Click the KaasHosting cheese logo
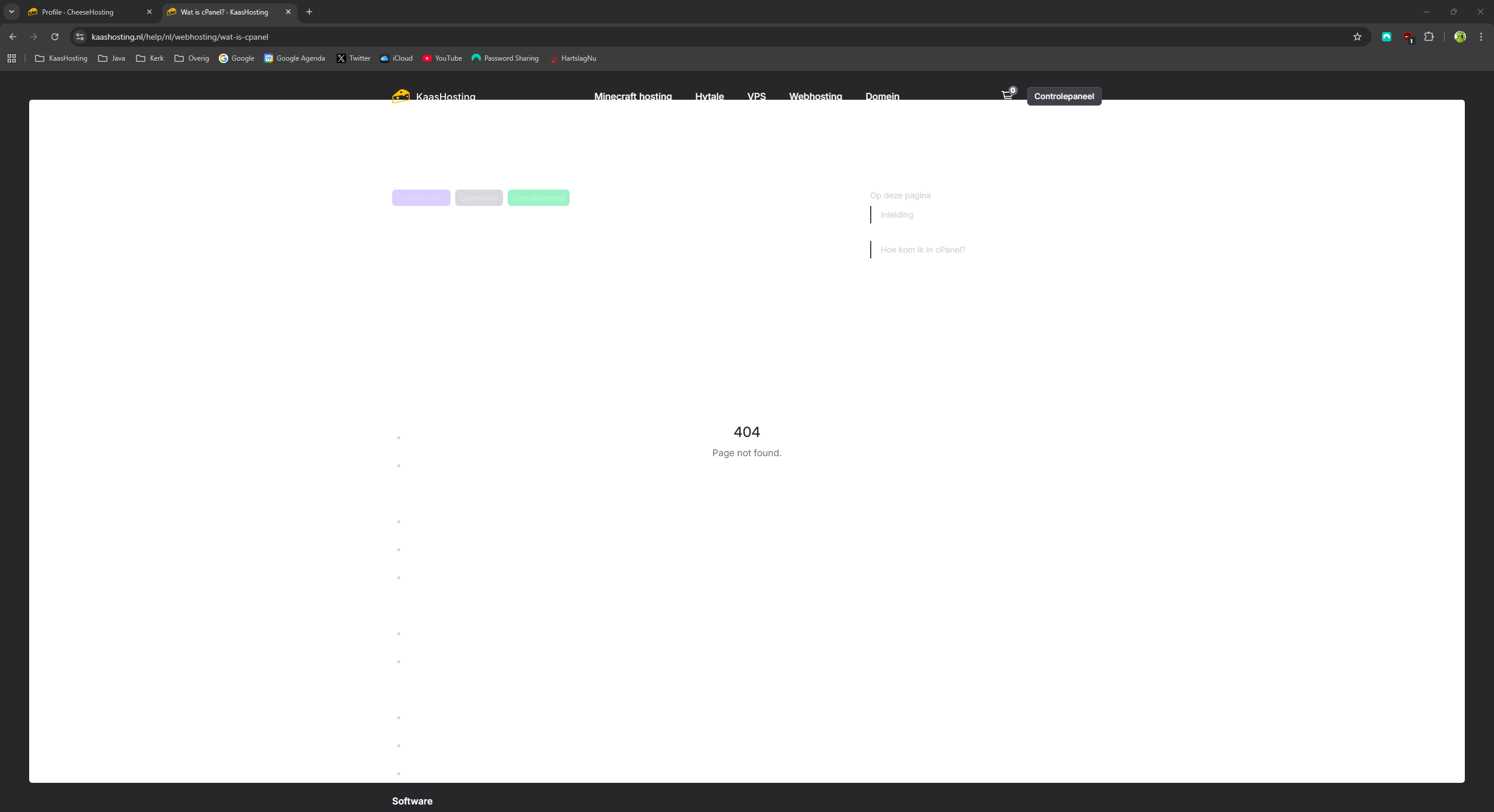The height and width of the screenshot is (812, 1494). coord(401,95)
